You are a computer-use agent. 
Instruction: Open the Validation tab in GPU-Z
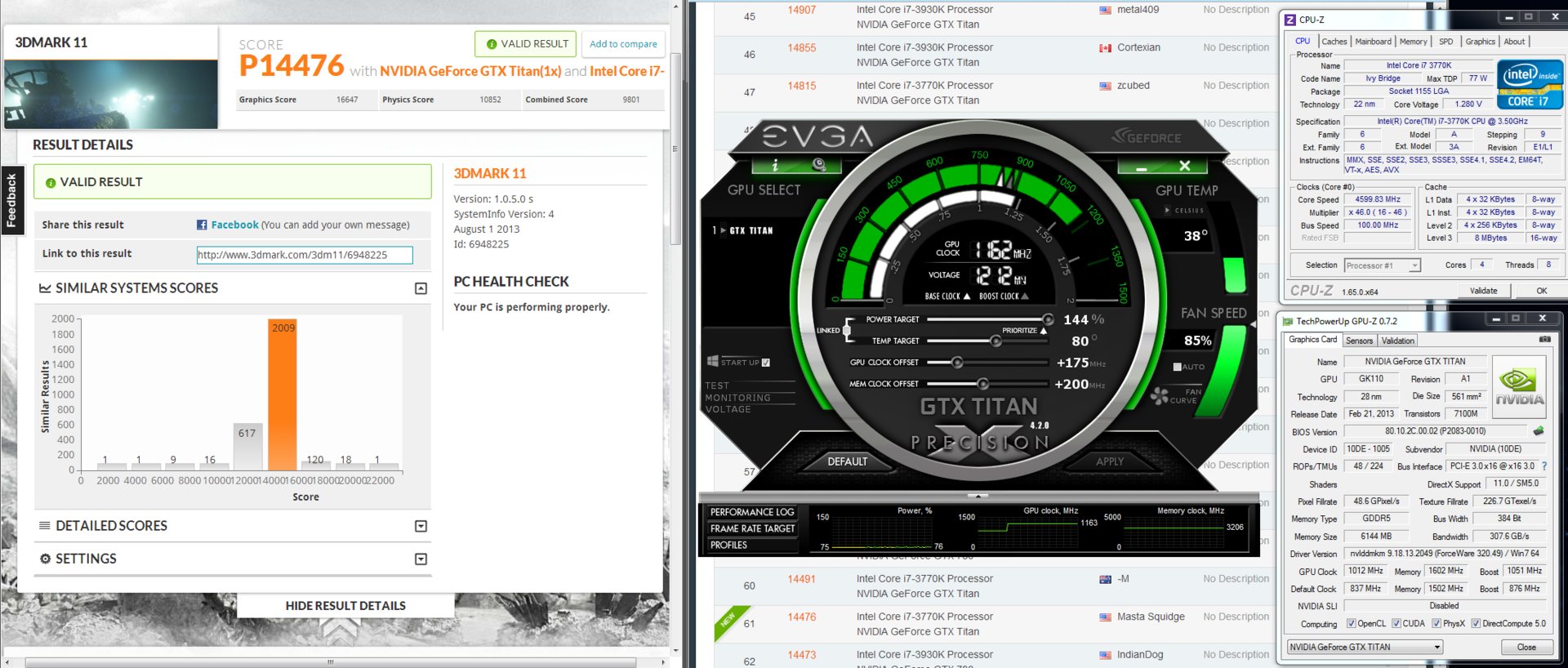[1397, 341]
